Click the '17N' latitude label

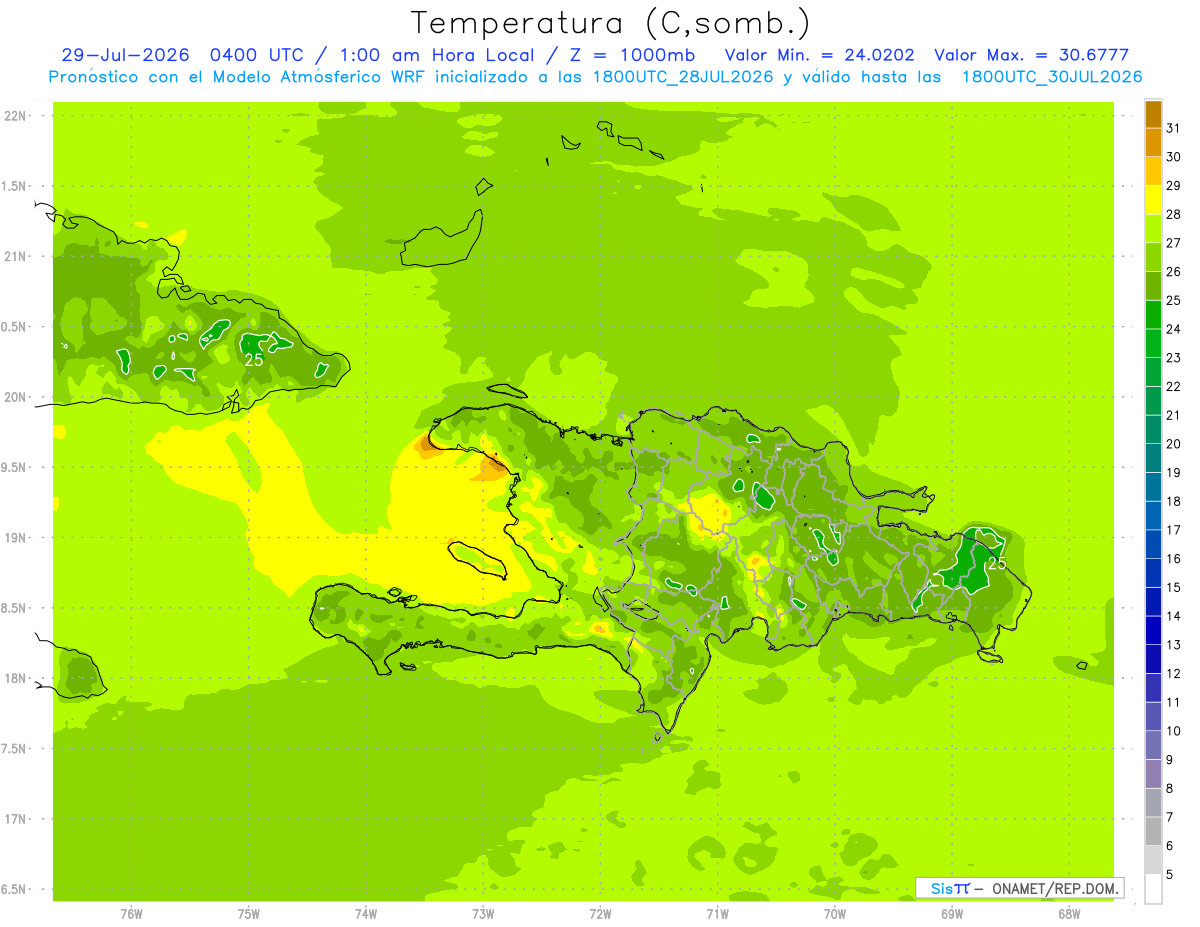[14, 819]
